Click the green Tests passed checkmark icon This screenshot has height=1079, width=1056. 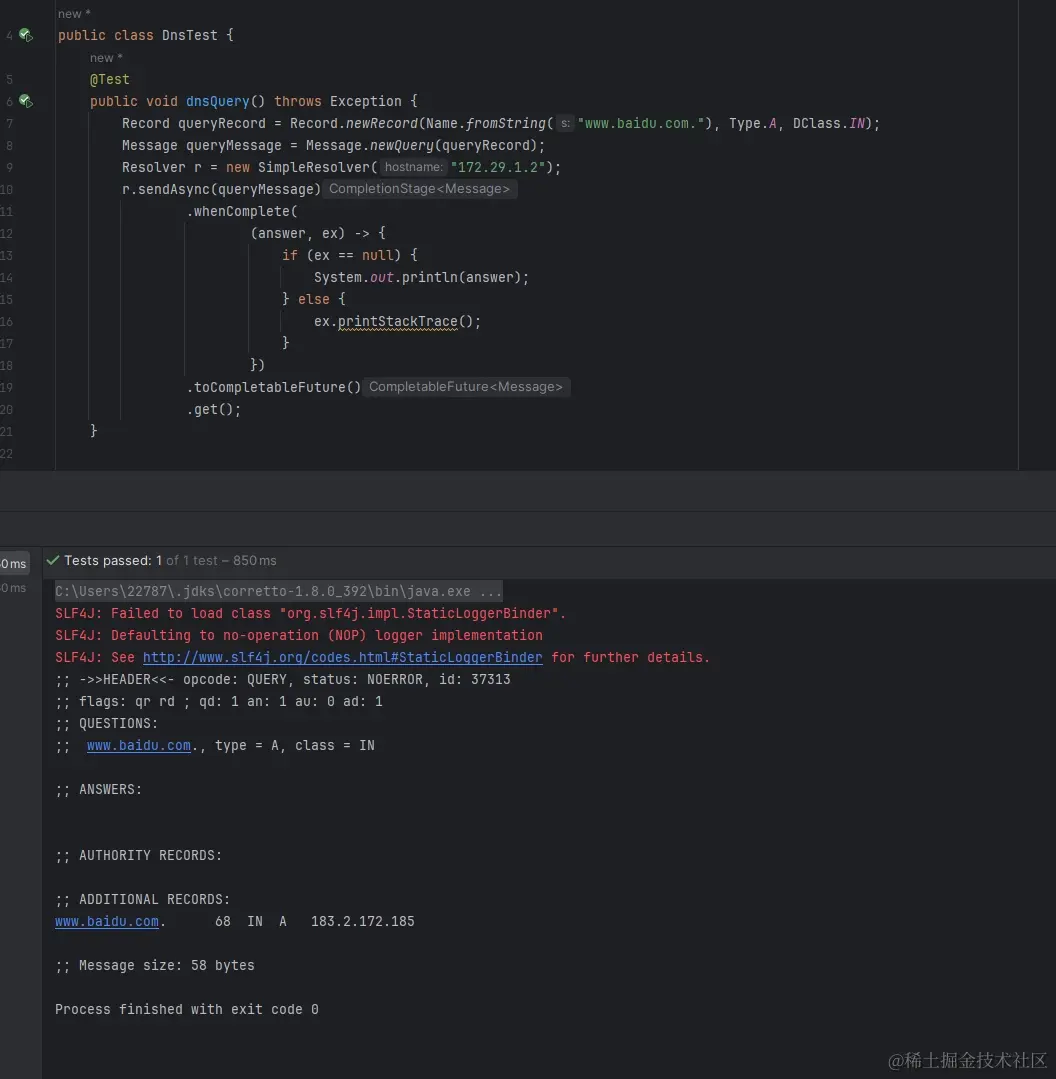(x=52, y=560)
